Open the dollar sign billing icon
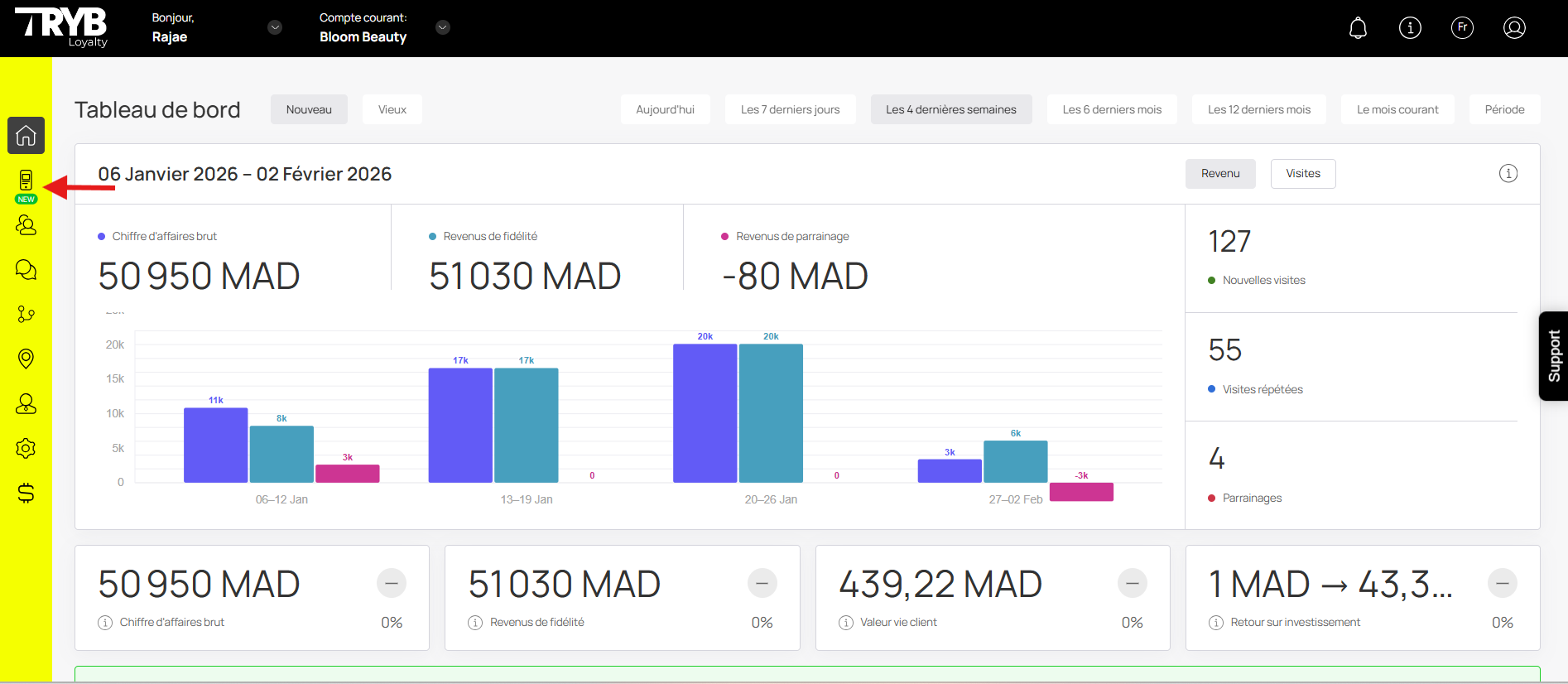1568x684 pixels. point(26,493)
